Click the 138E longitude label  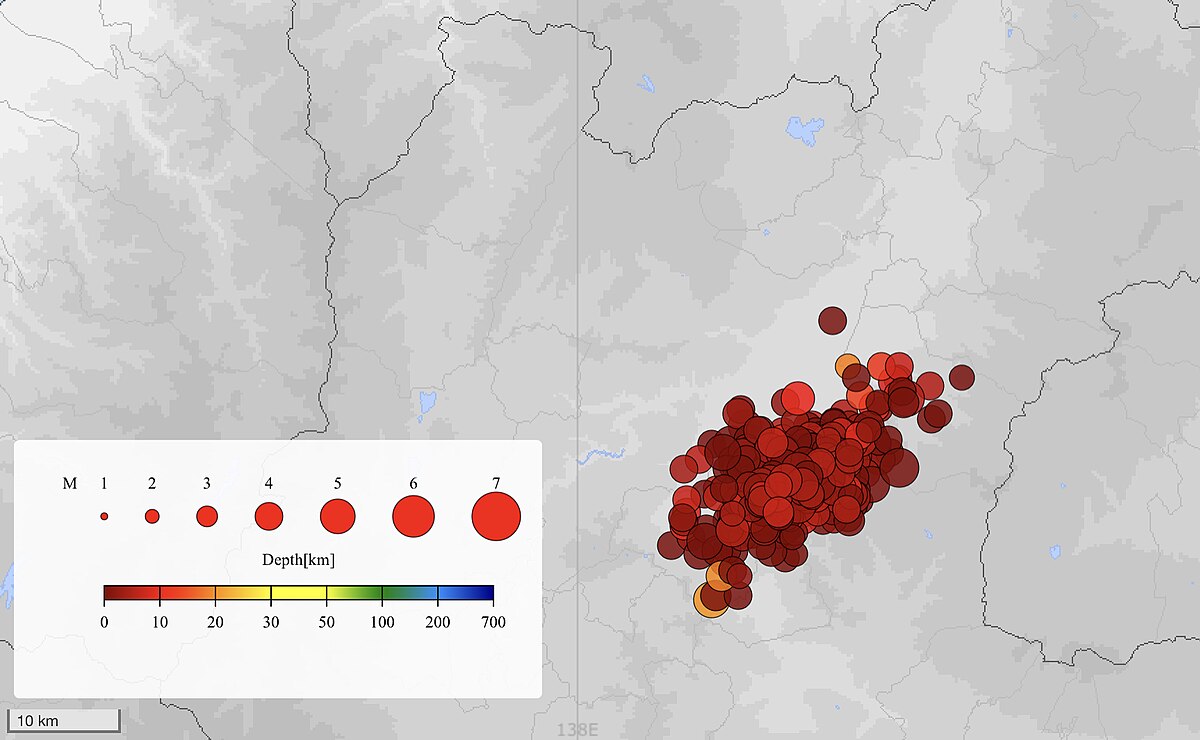point(577,731)
